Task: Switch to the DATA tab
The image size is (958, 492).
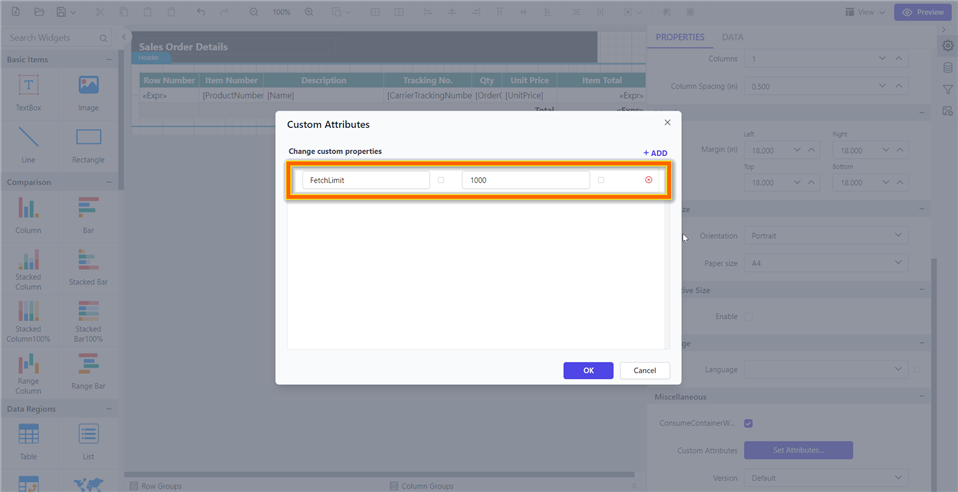Action: (x=732, y=37)
